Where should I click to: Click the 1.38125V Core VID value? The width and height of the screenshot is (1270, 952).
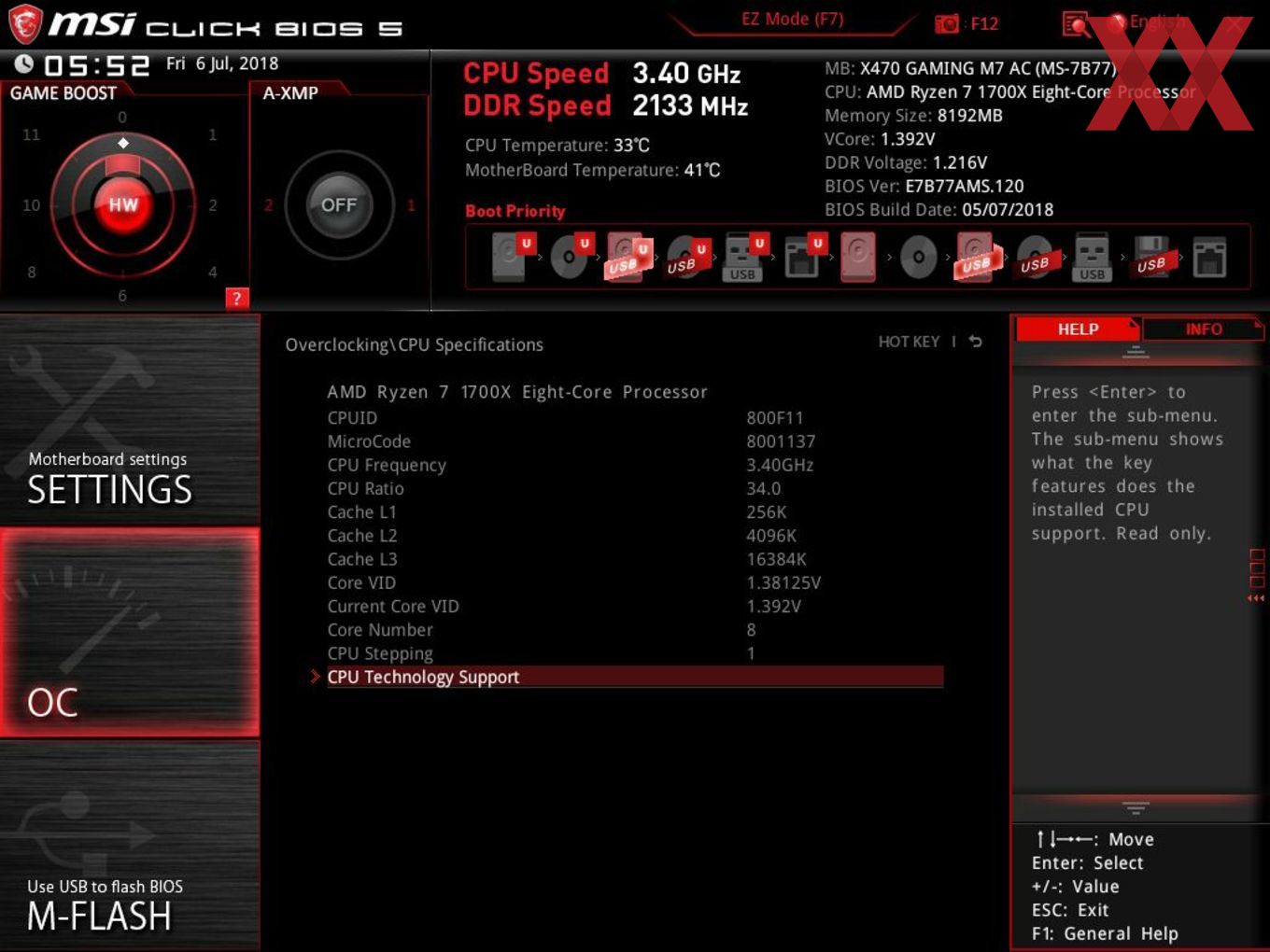783,582
